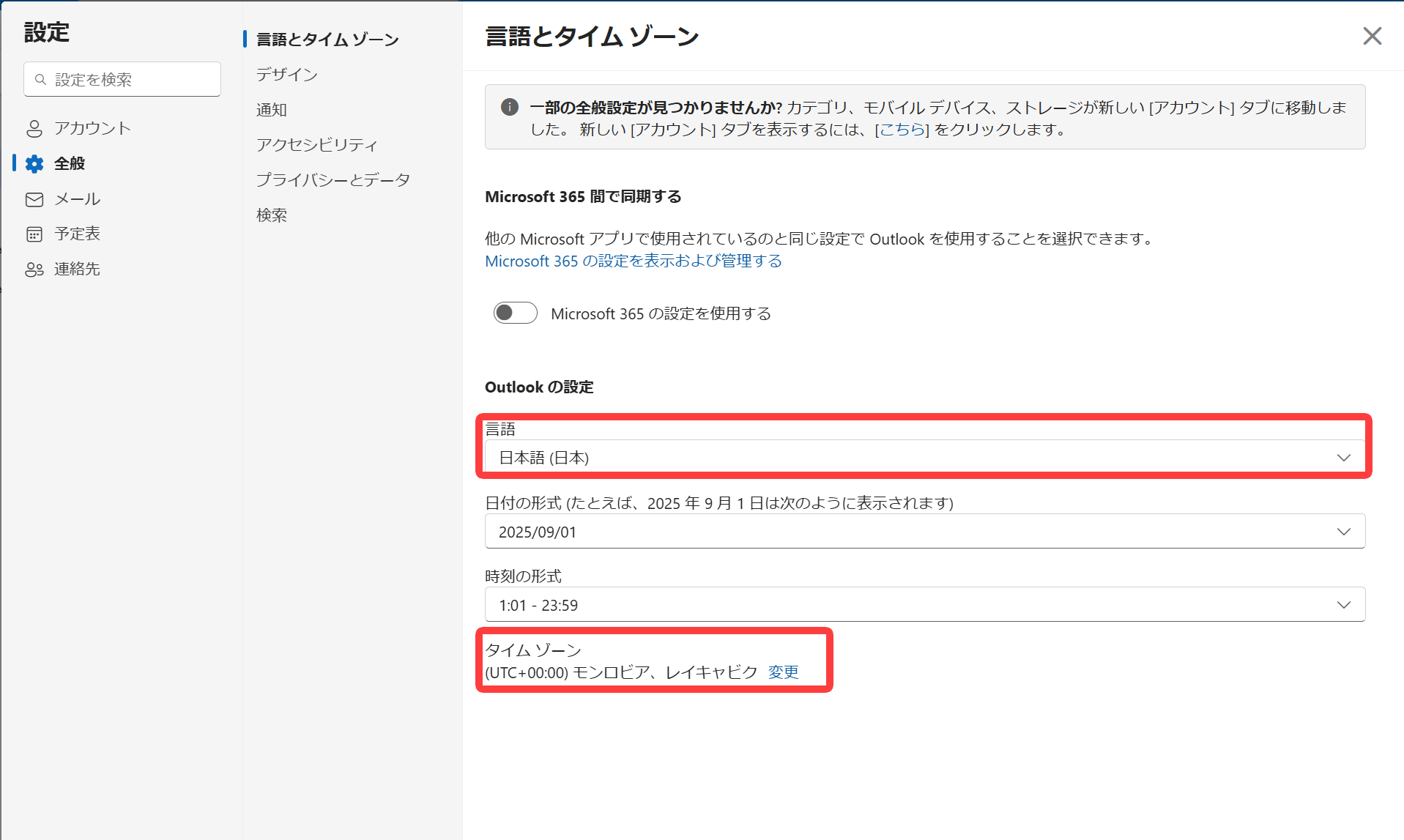Open the アクセシビリティ submenu item

[x=317, y=144]
